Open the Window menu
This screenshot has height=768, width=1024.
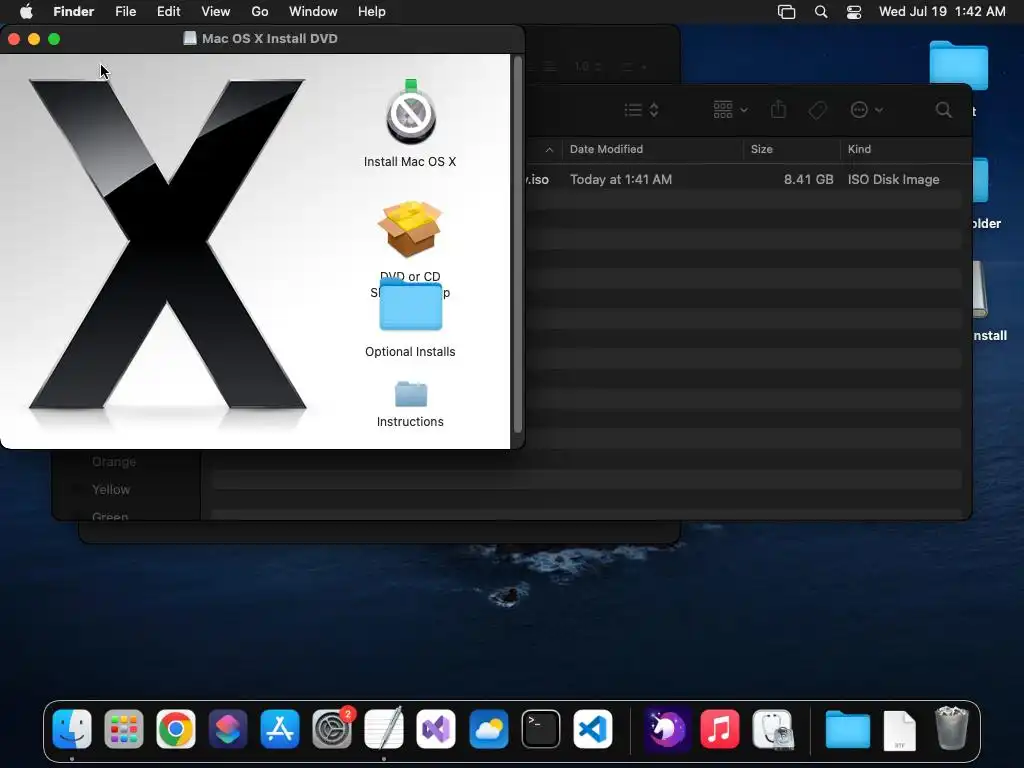313,12
